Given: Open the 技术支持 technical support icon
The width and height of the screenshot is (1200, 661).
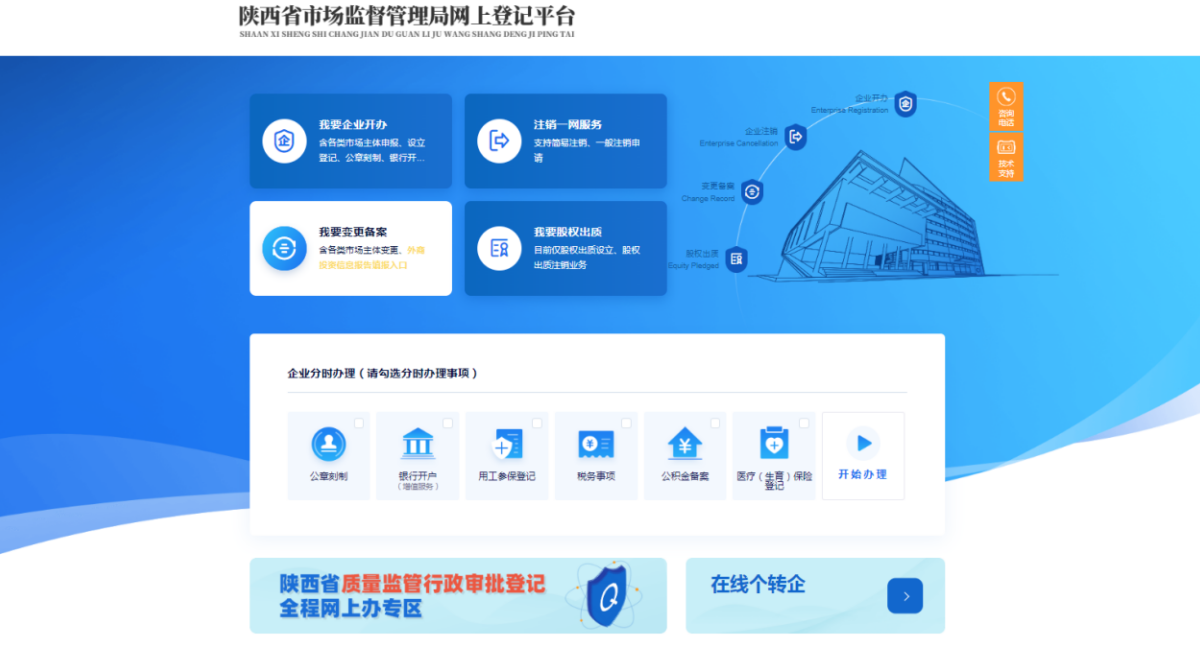Looking at the screenshot, I should click(1006, 157).
